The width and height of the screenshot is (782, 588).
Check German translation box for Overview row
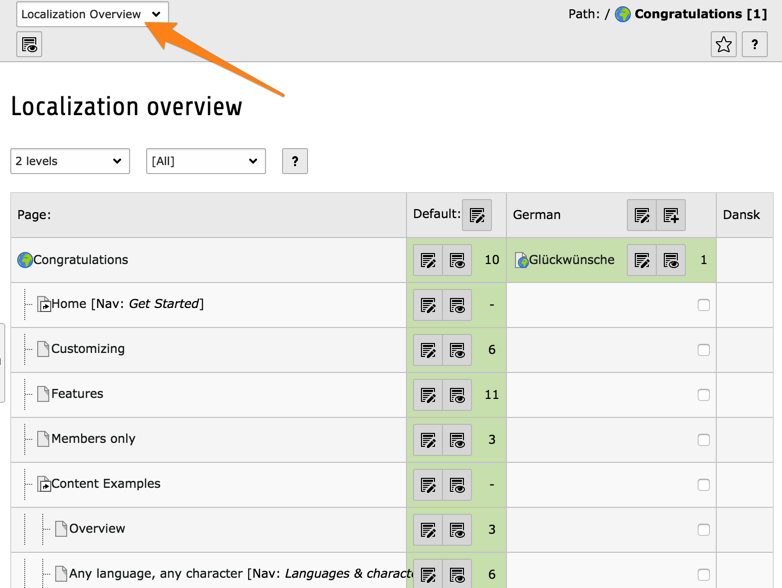click(703, 529)
